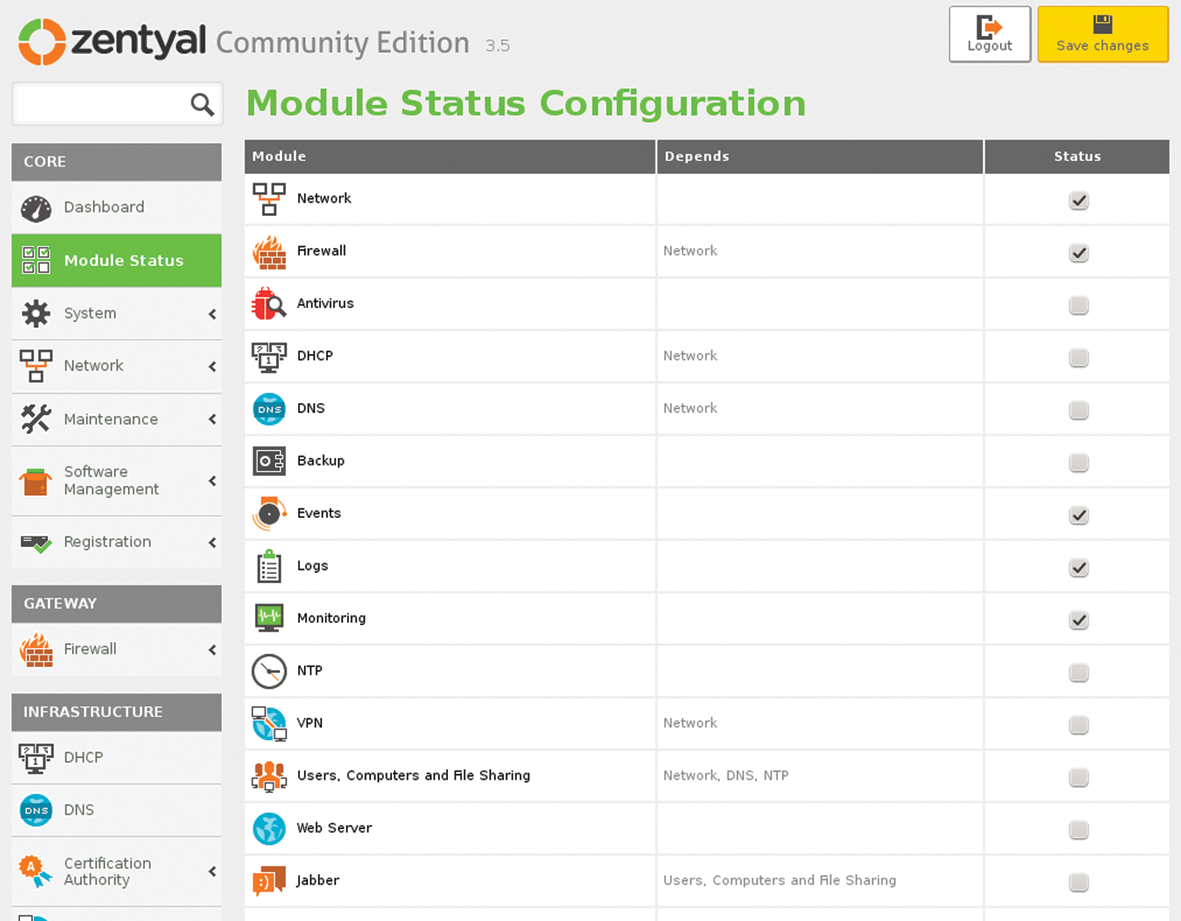
Task: Click inside the sidebar search field
Action: [x=100, y=104]
